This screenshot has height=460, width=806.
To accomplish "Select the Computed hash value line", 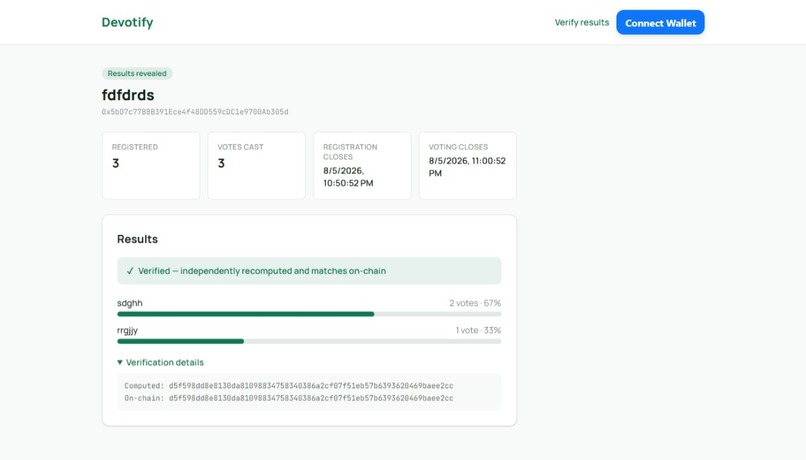I will 289,385.
